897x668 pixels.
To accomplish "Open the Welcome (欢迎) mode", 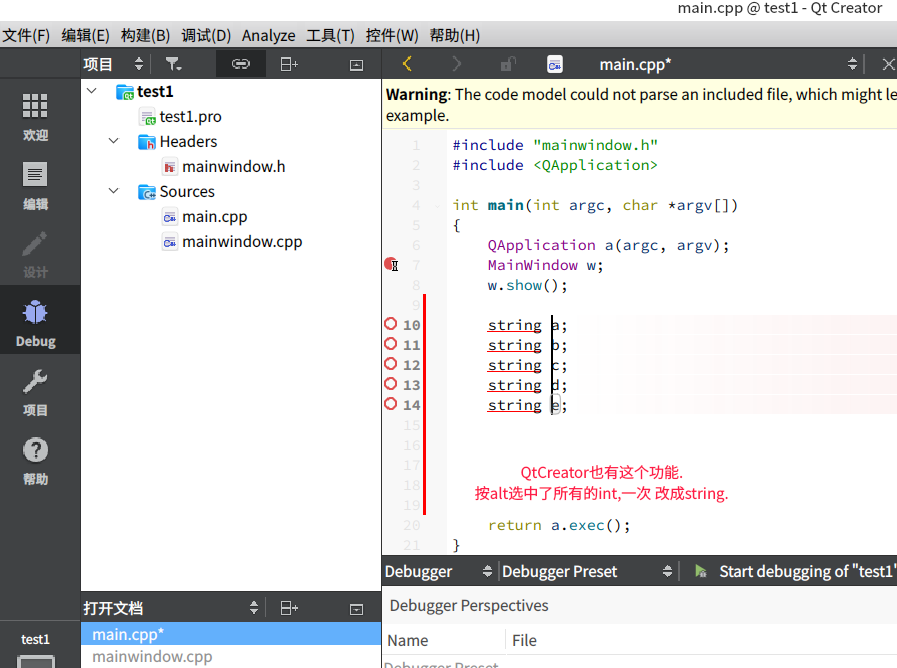I will 35,117.
